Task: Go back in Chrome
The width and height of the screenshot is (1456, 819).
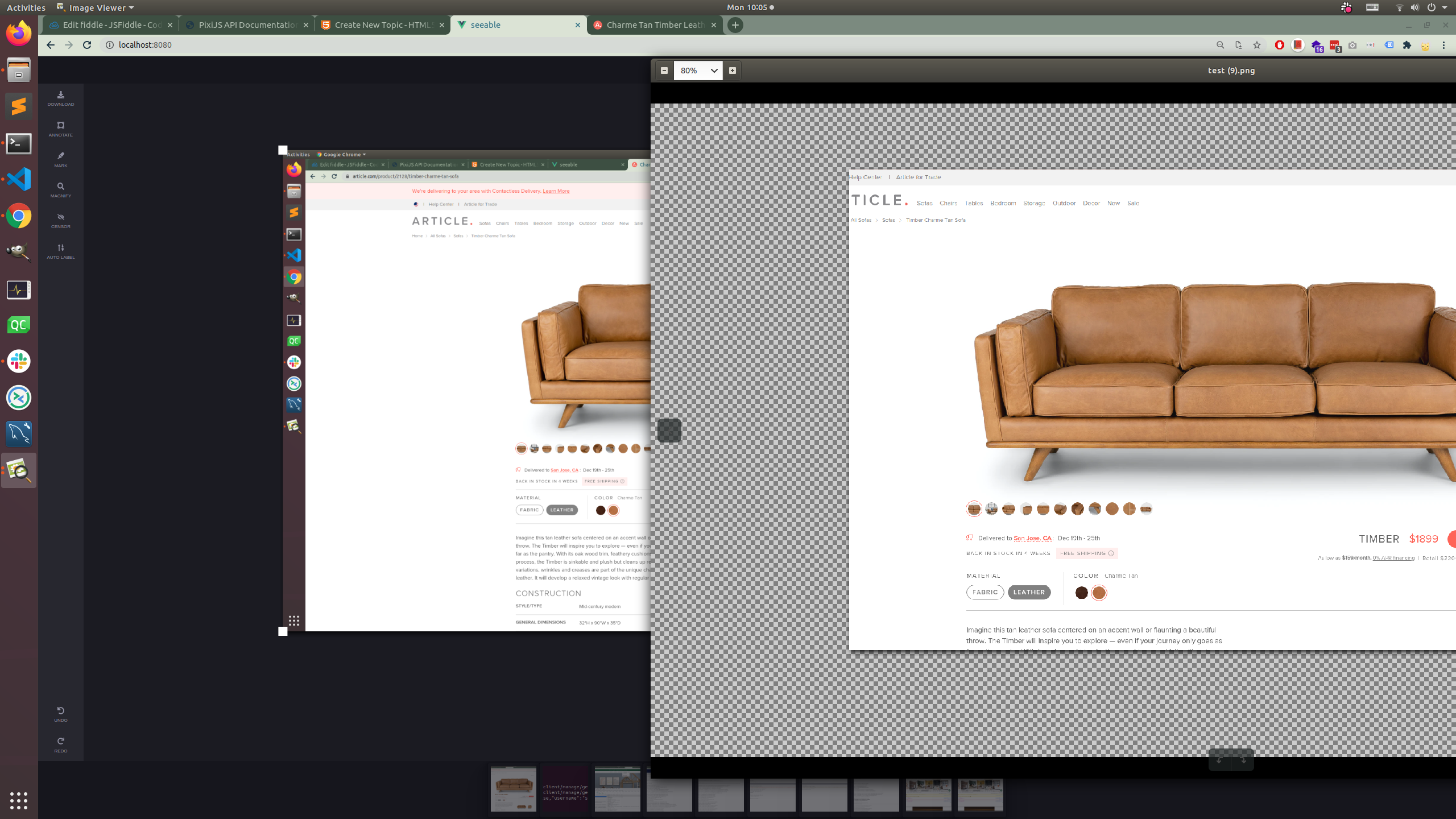Action: pos(51,45)
